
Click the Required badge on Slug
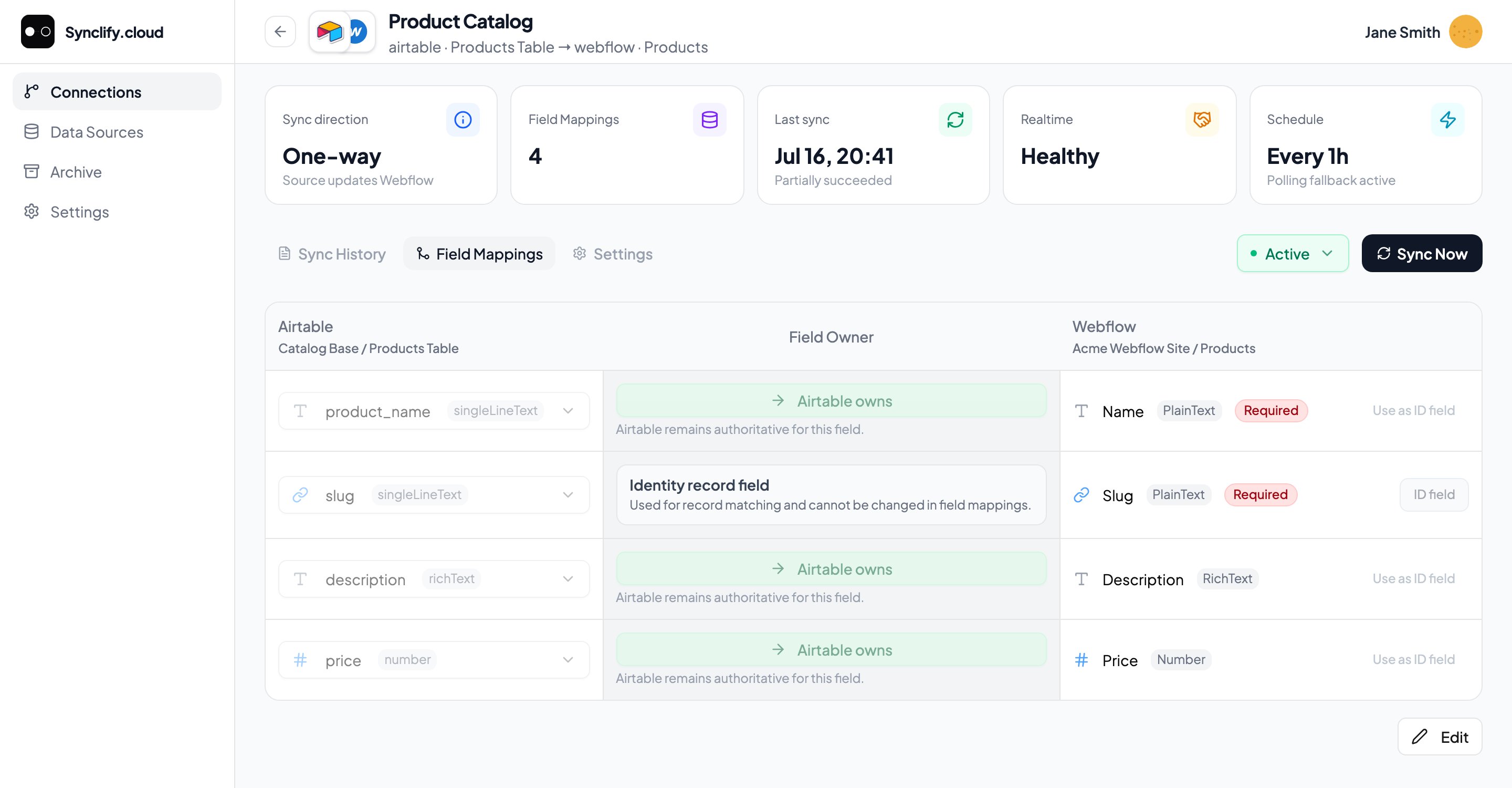[1260, 495]
